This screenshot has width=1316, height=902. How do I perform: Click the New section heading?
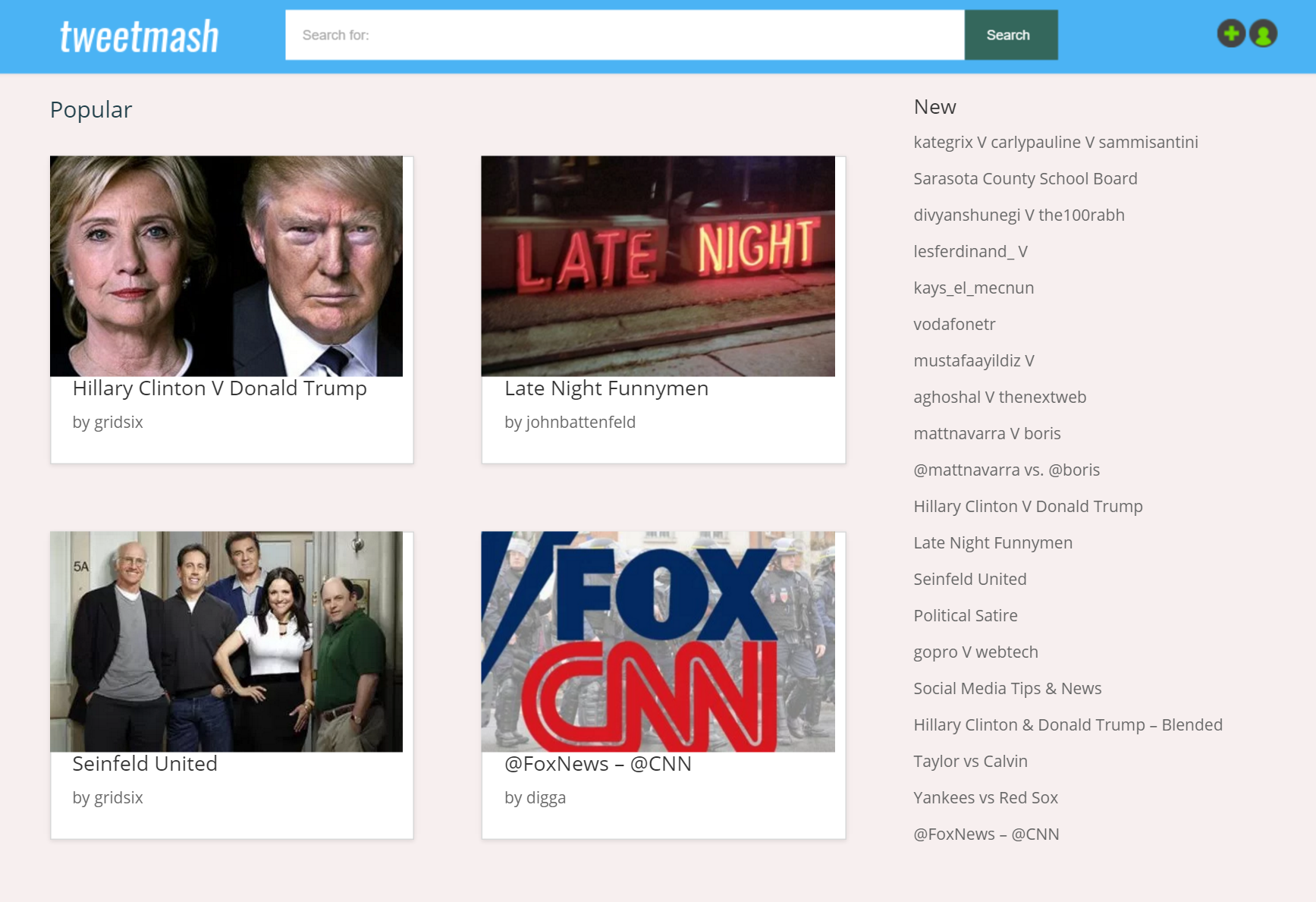(934, 107)
